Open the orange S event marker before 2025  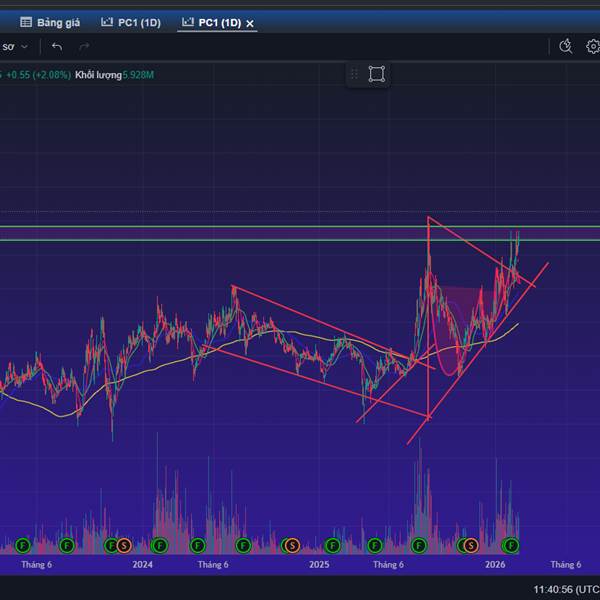pyautogui.click(x=292, y=545)
